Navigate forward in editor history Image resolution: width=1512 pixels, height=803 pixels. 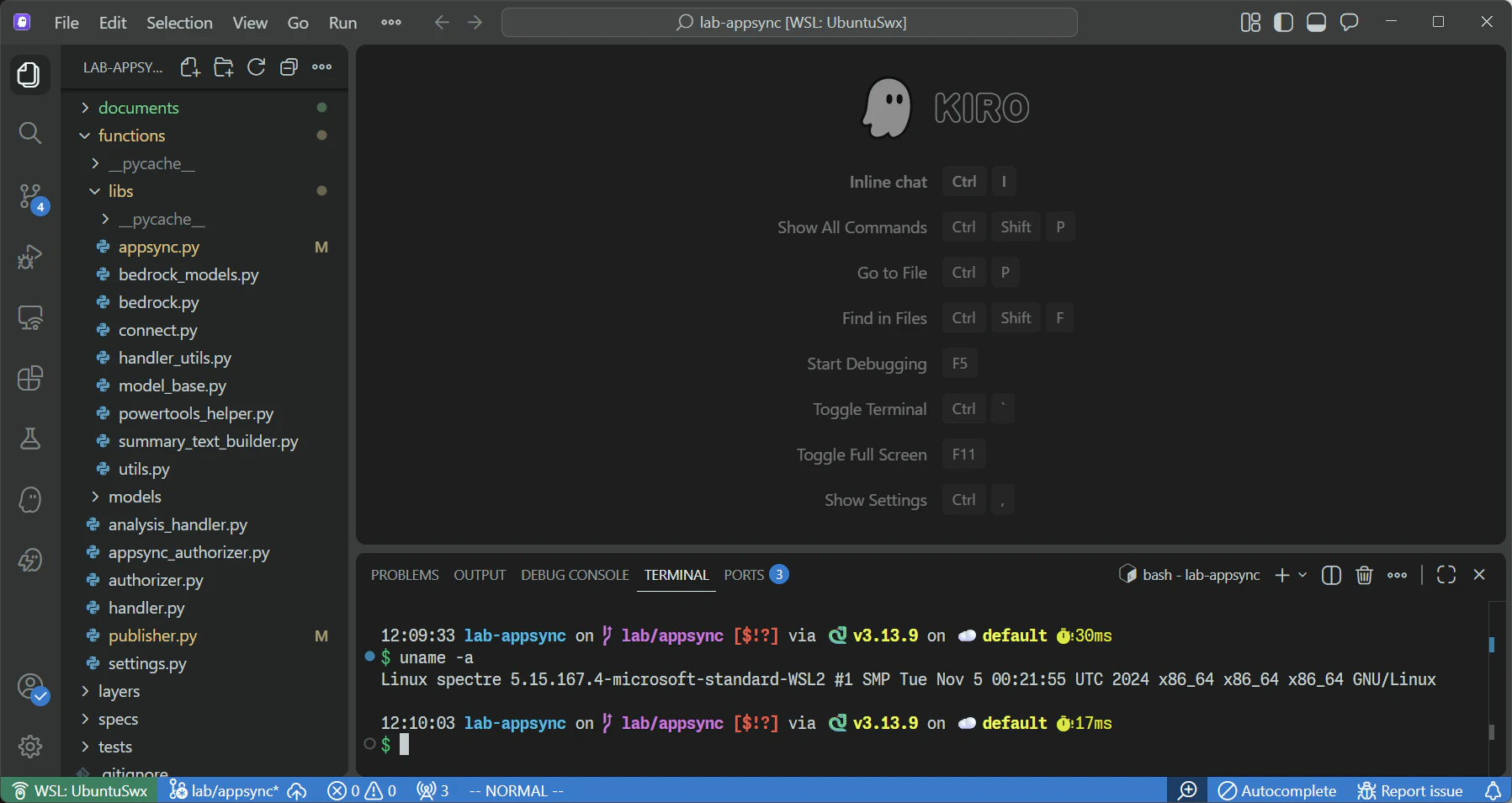(475, 23)
